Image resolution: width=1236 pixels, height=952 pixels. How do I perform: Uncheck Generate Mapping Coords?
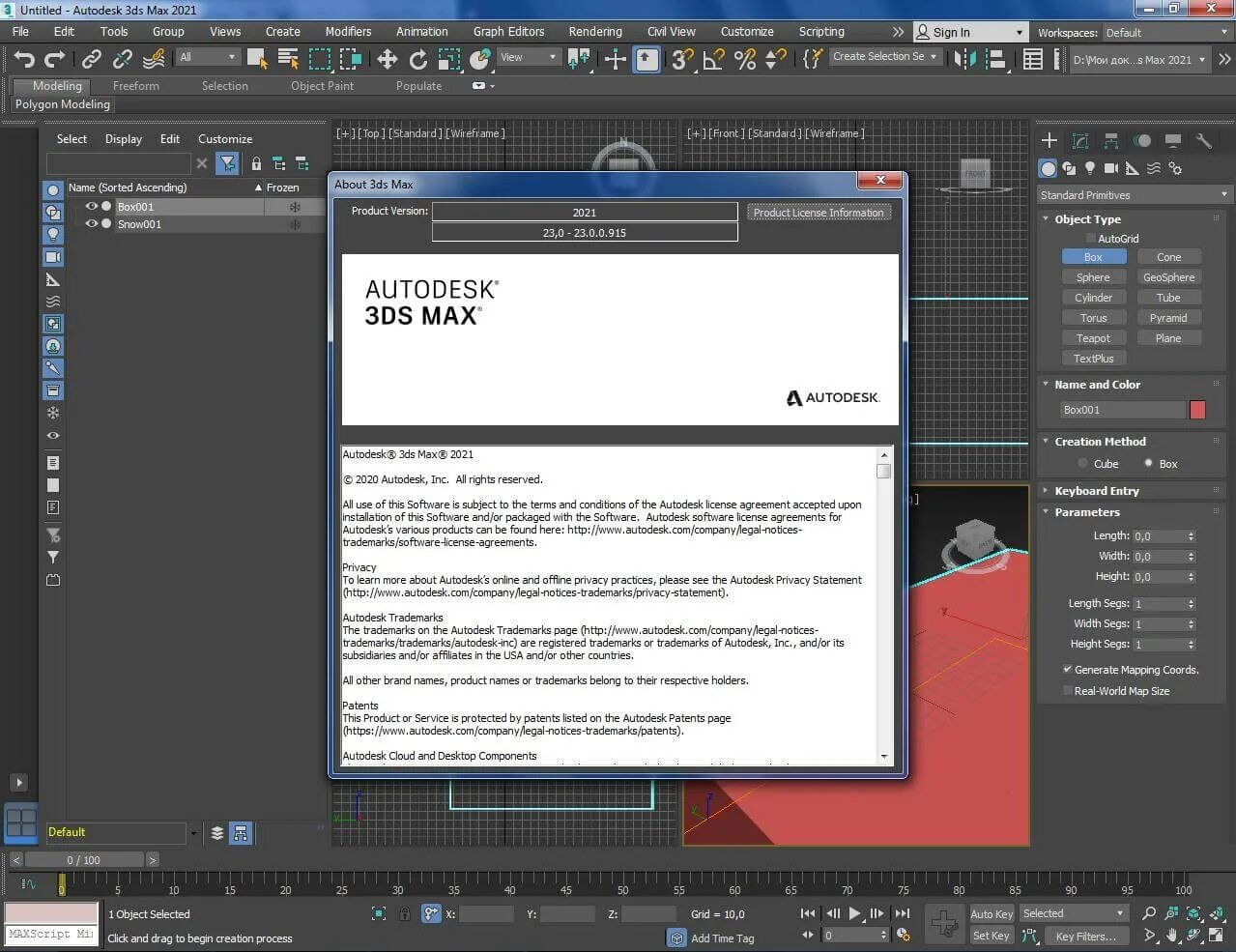[x=1067, y=669]
